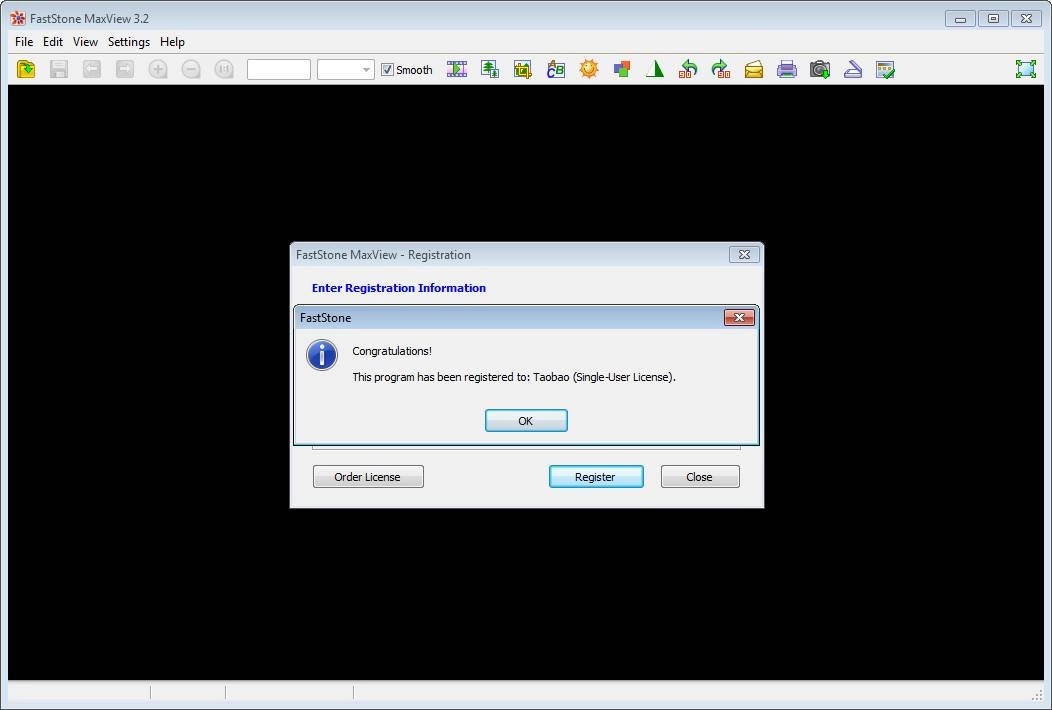Open the Edit menu

[x=52, y=42]
